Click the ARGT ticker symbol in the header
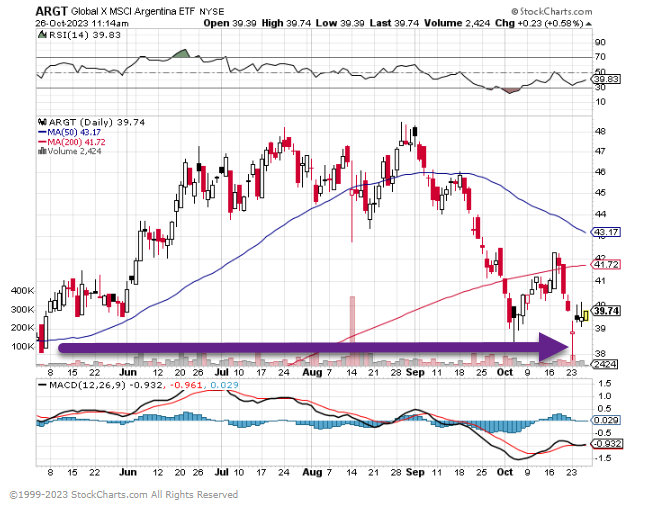 (51, 11)
